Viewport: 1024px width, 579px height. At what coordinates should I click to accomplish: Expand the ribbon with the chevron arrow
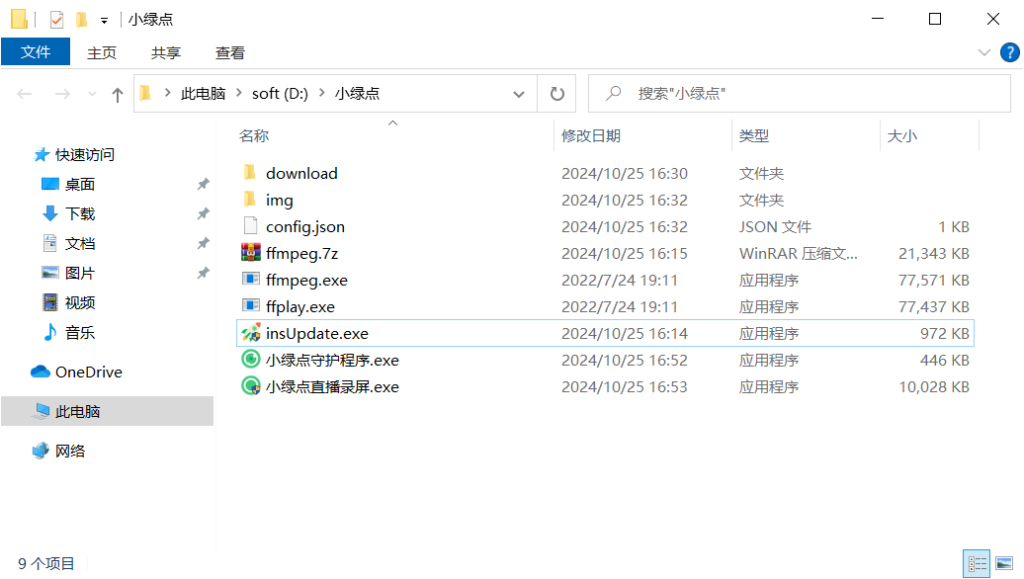click(x=985, y=52)
